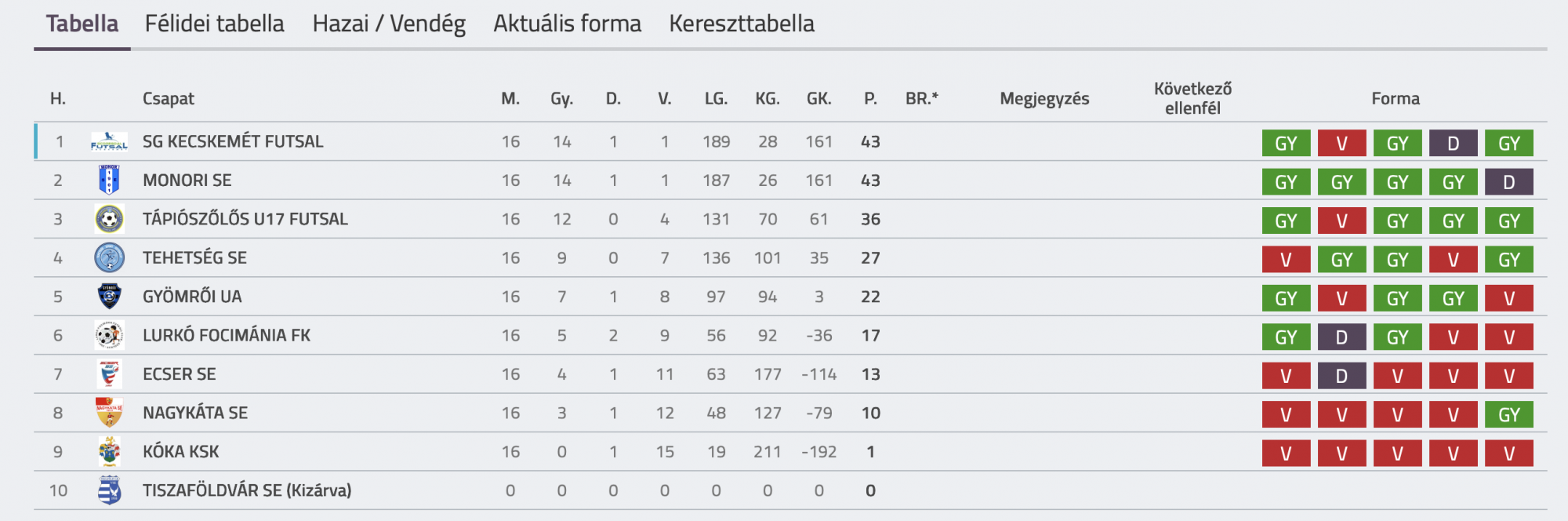This screenshot has width=1568, height=521.
Task: Click Monori SE's purple D form badge
Action: 1508,183
